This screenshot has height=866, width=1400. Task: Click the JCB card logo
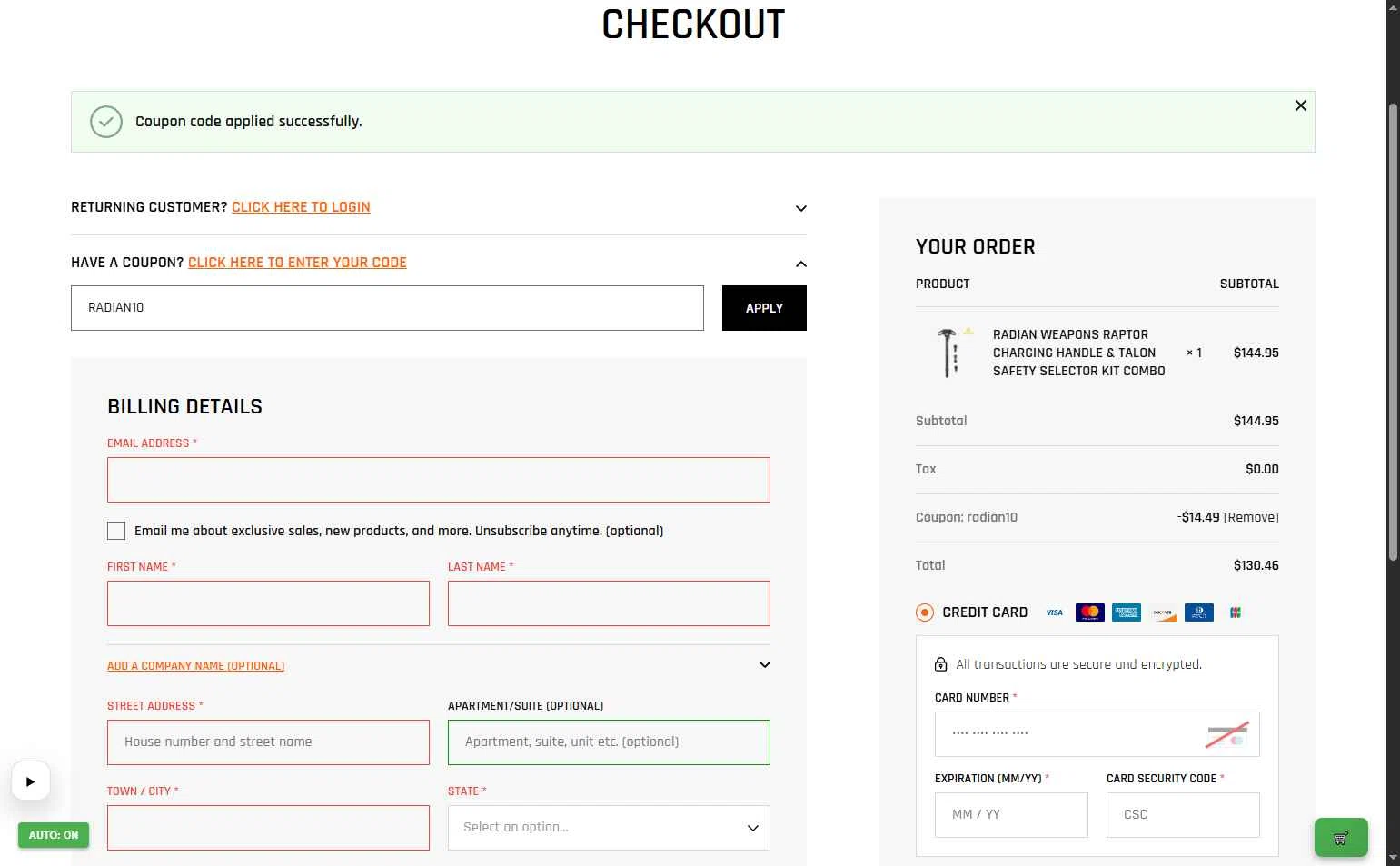tap(1236, 612)
